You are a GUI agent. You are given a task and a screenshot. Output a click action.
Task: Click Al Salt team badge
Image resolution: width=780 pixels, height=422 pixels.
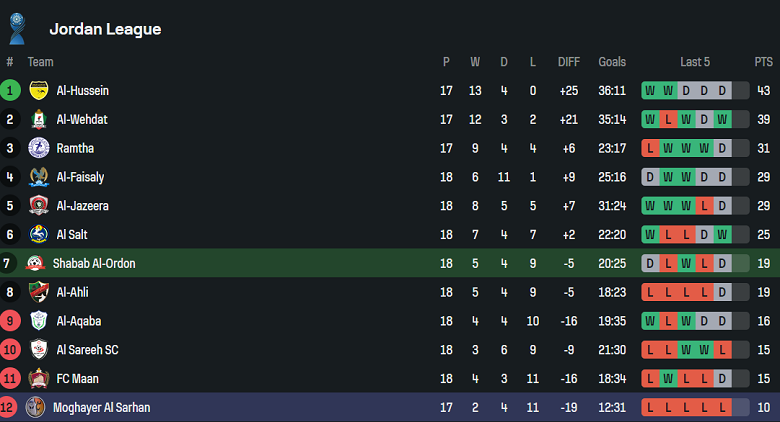click(39, 235)
